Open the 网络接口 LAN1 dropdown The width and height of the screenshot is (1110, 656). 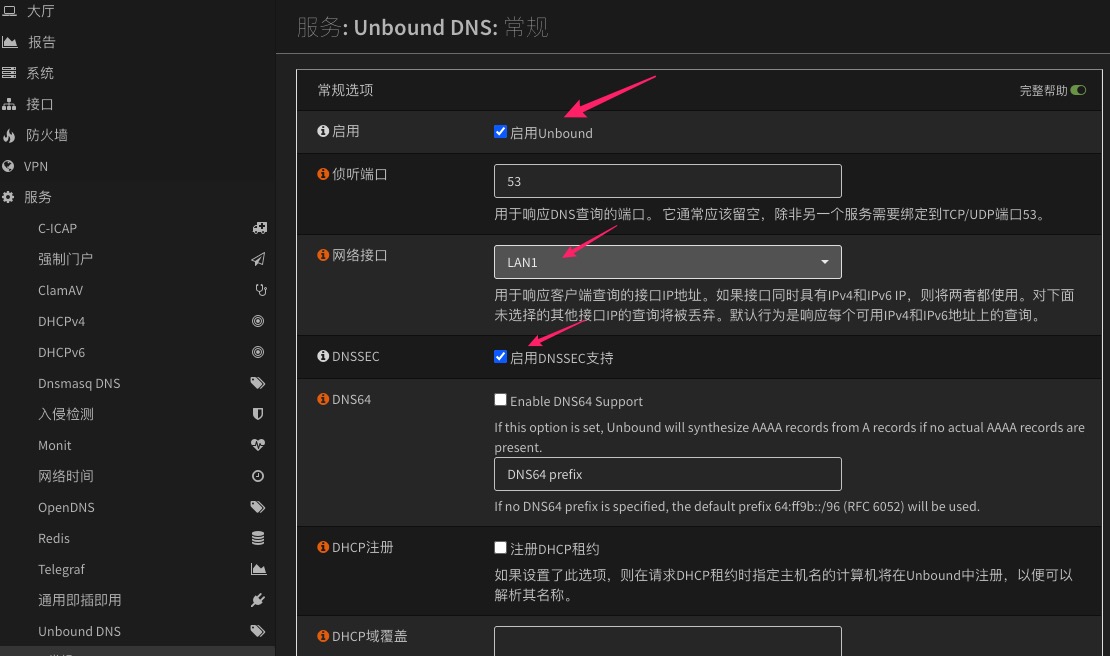[x=667, y=262]
